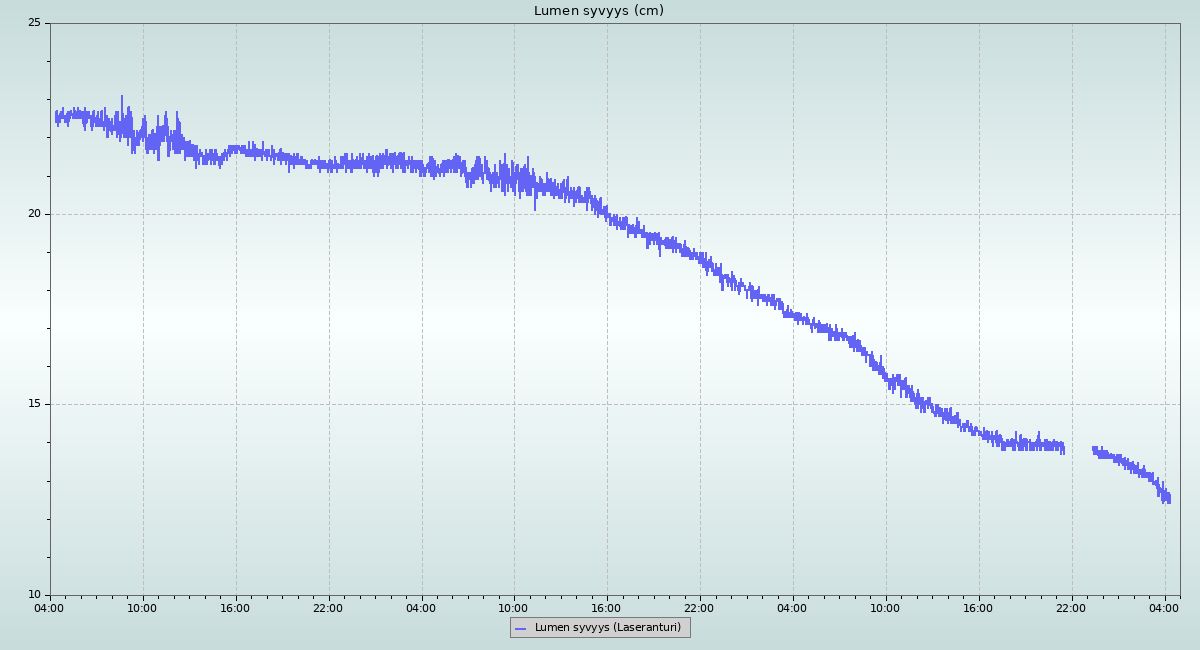The width and height of the screenshot is (1200, 650).
Task: Click the 15 label on the y-axis
Action: point(34,404)
